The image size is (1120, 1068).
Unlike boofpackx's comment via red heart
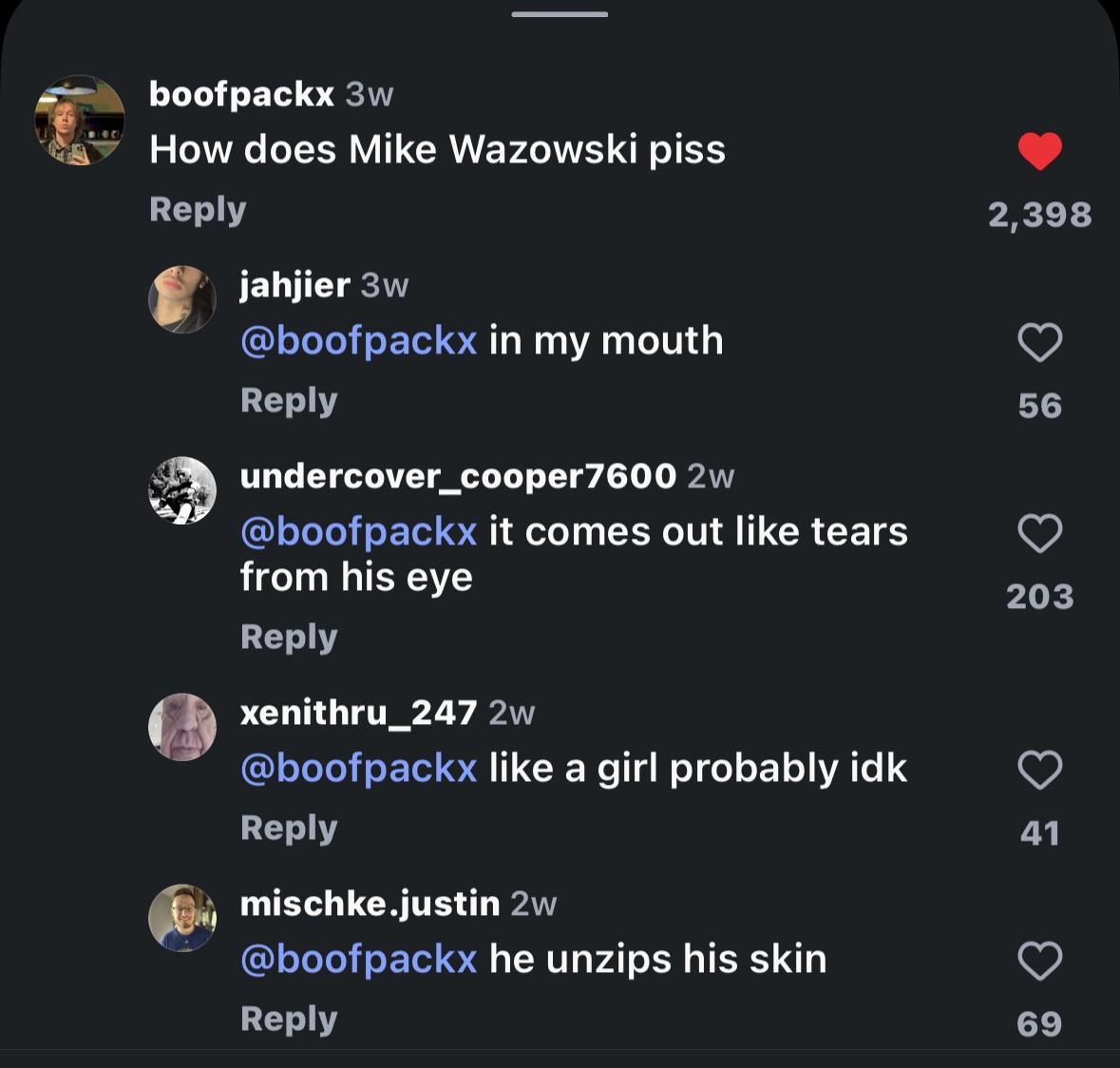1040,150
